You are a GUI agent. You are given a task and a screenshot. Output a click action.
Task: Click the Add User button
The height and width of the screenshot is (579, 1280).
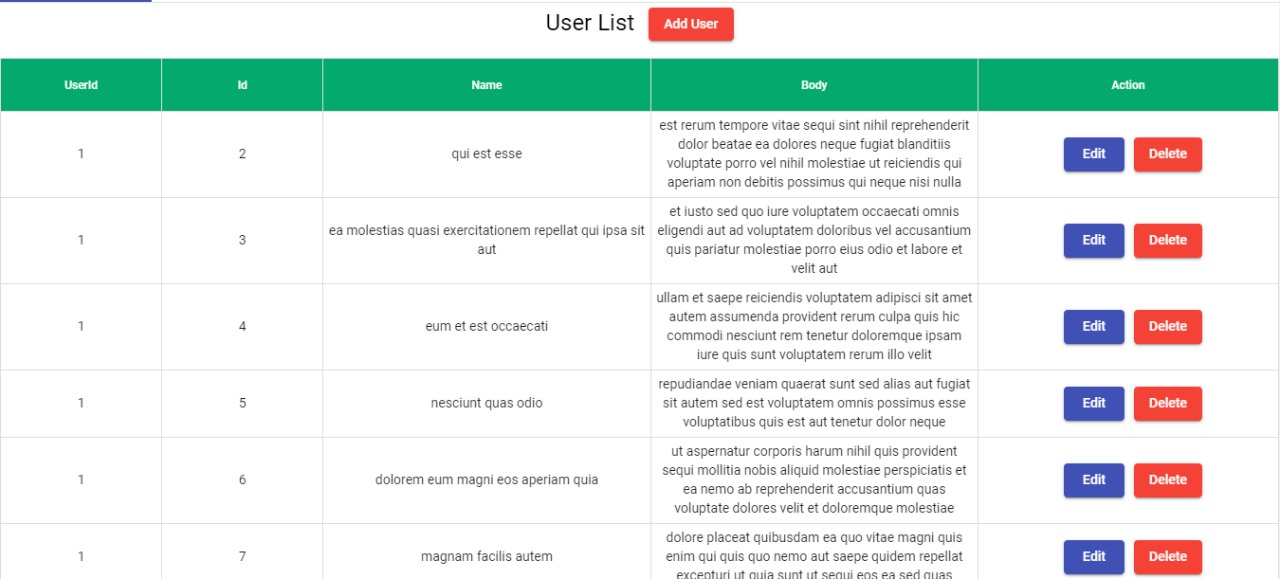click(691, 23)
